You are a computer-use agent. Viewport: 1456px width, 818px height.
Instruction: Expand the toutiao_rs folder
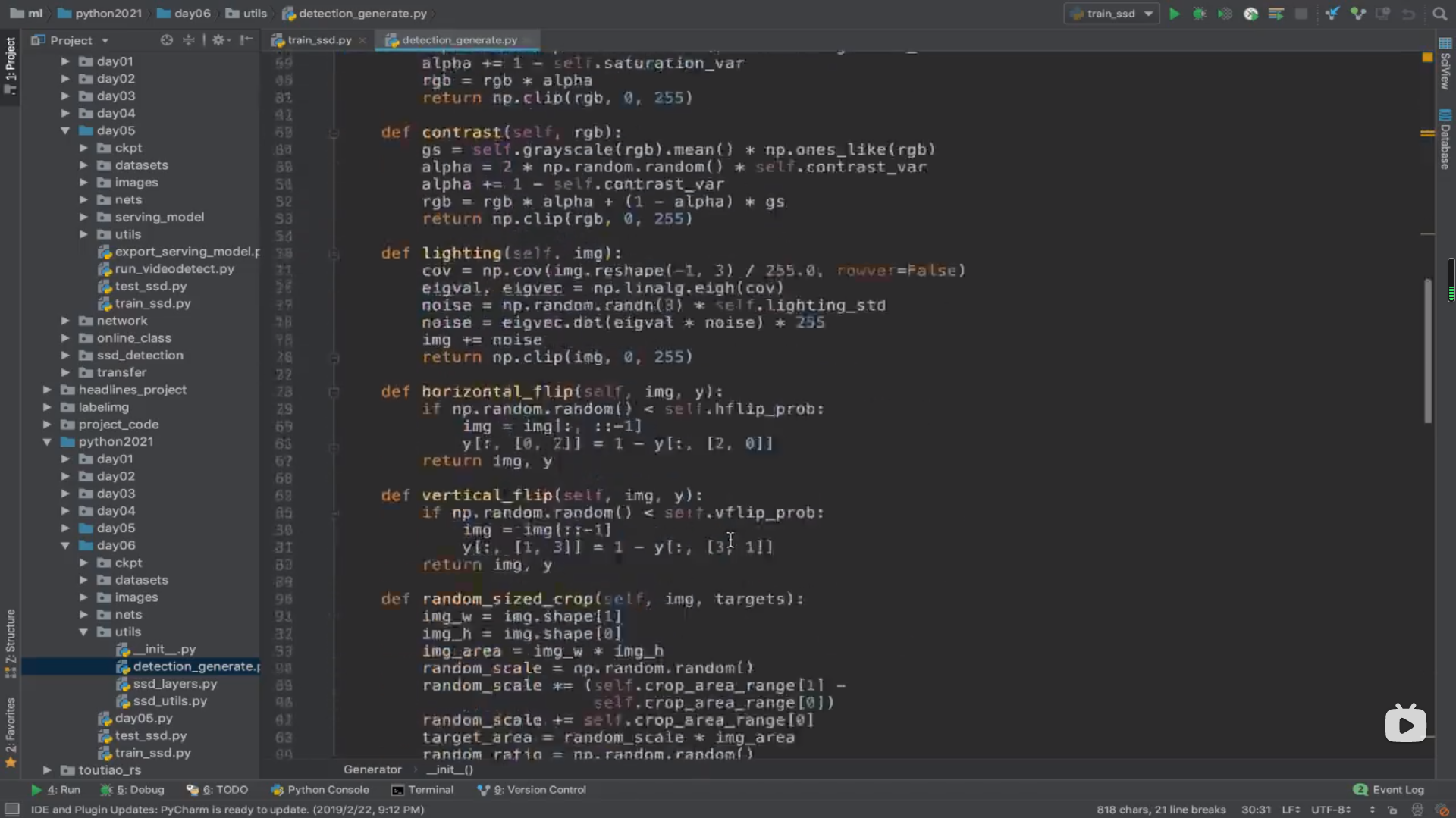tap(47, 770)
